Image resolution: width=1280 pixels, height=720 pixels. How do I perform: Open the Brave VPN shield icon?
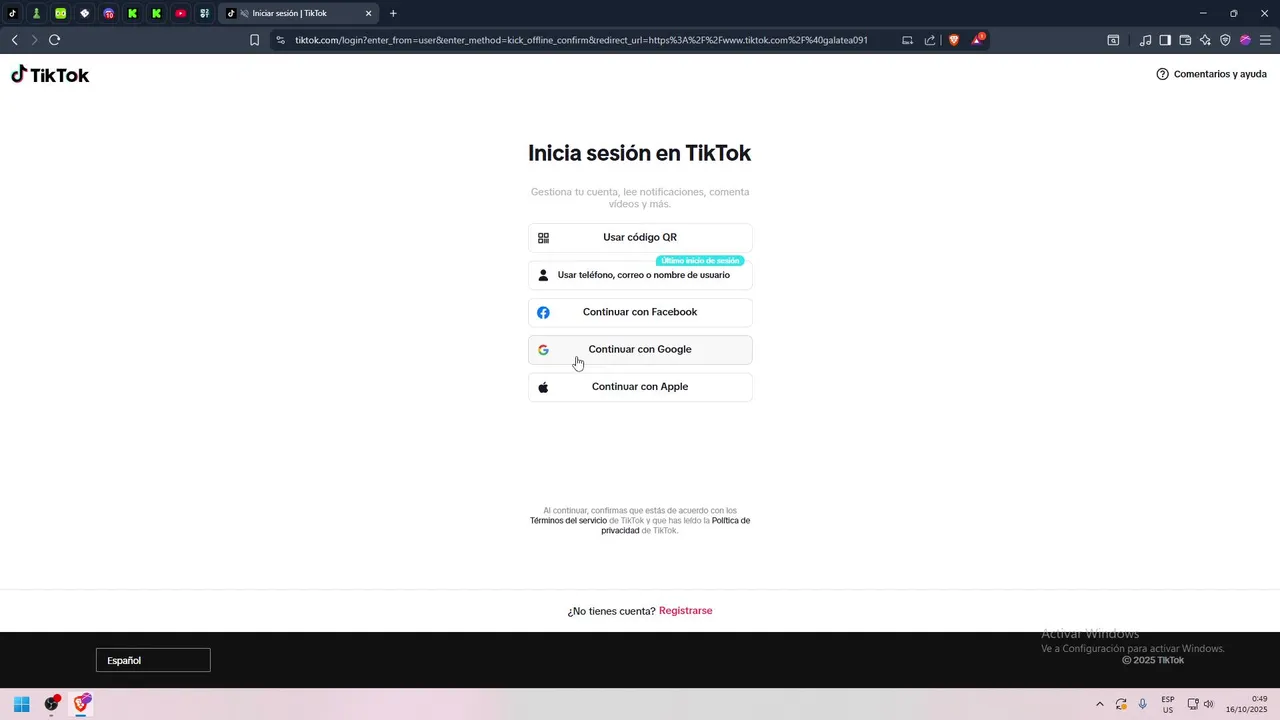coord(1225,40)
